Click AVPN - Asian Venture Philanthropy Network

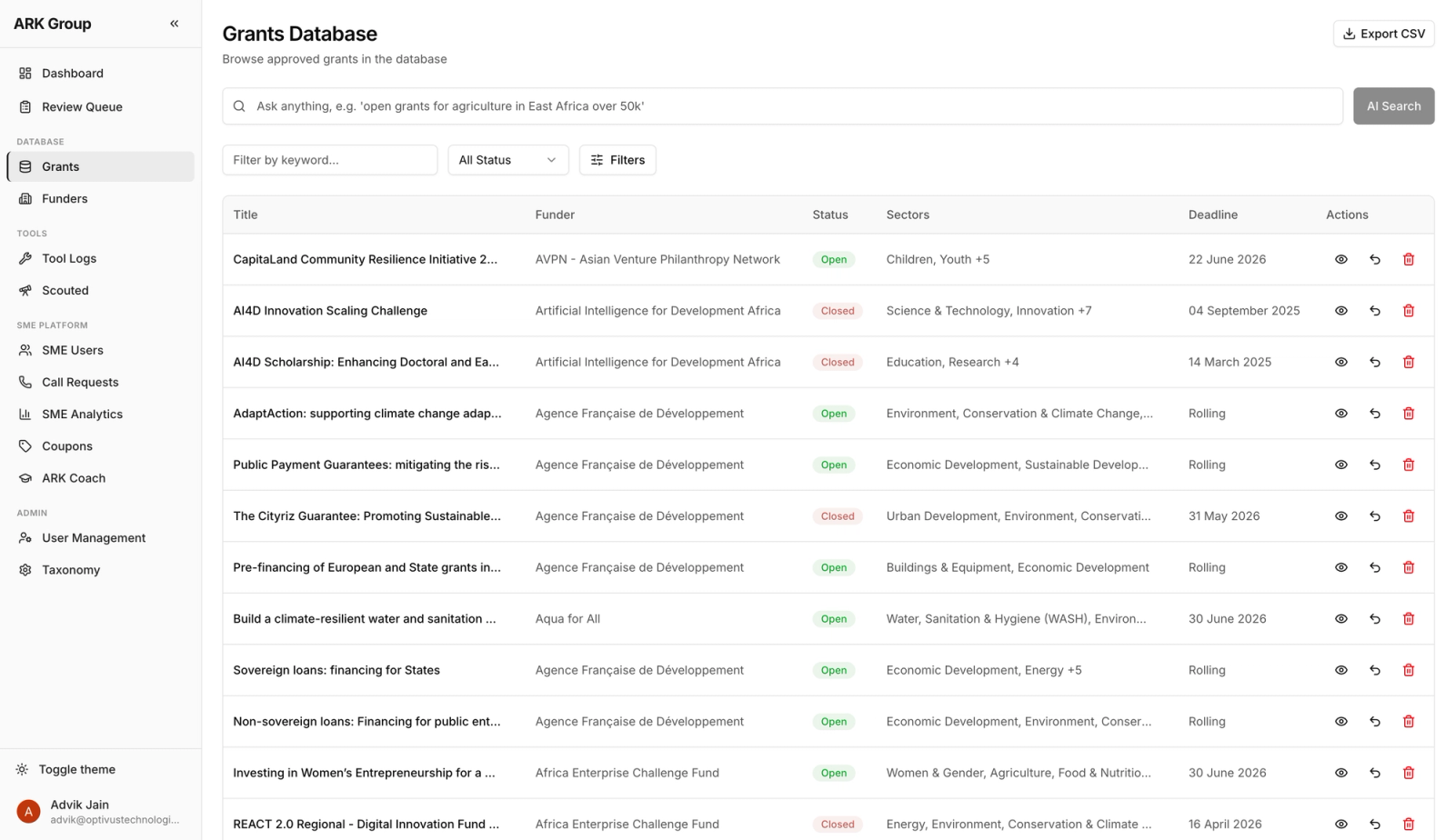click(657, 259)
